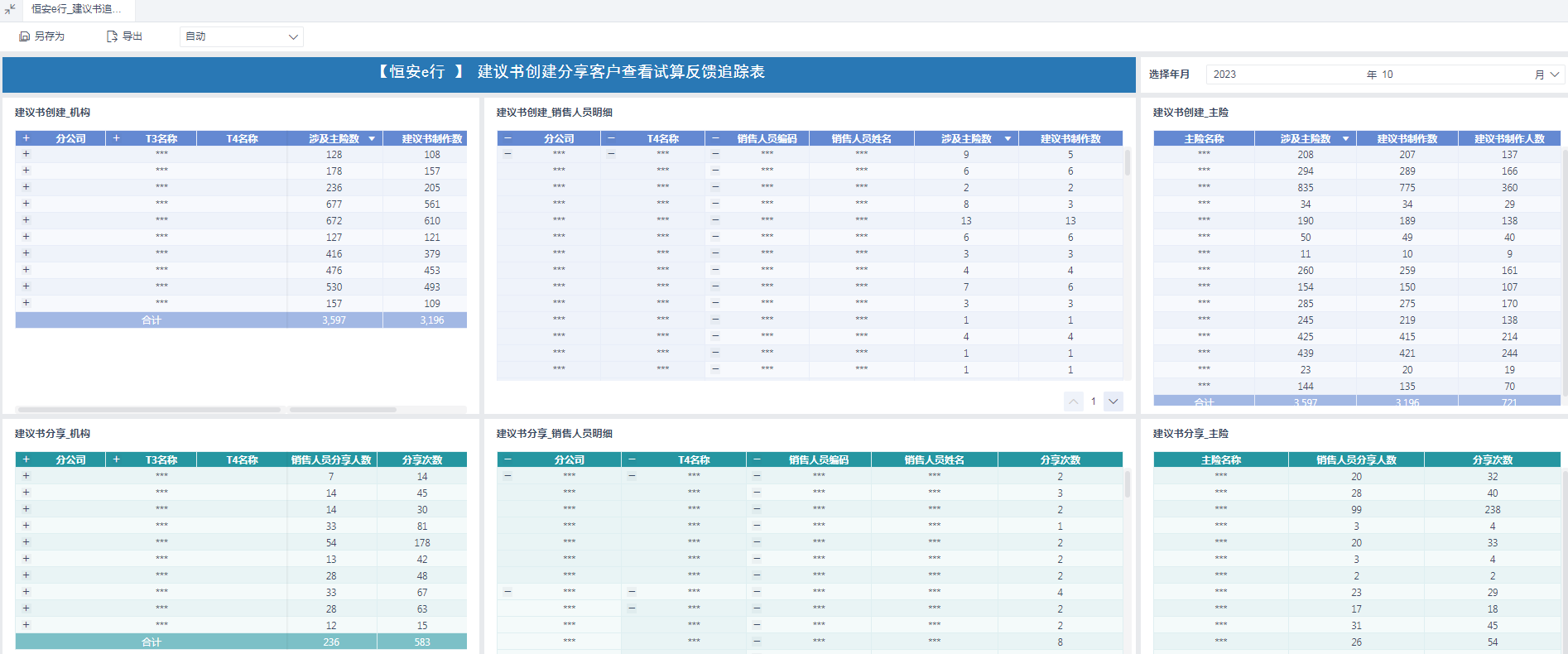
Task: Collapse all 分公司 in 建议书分享_销售人员明细 header
Action: [507, 459]
